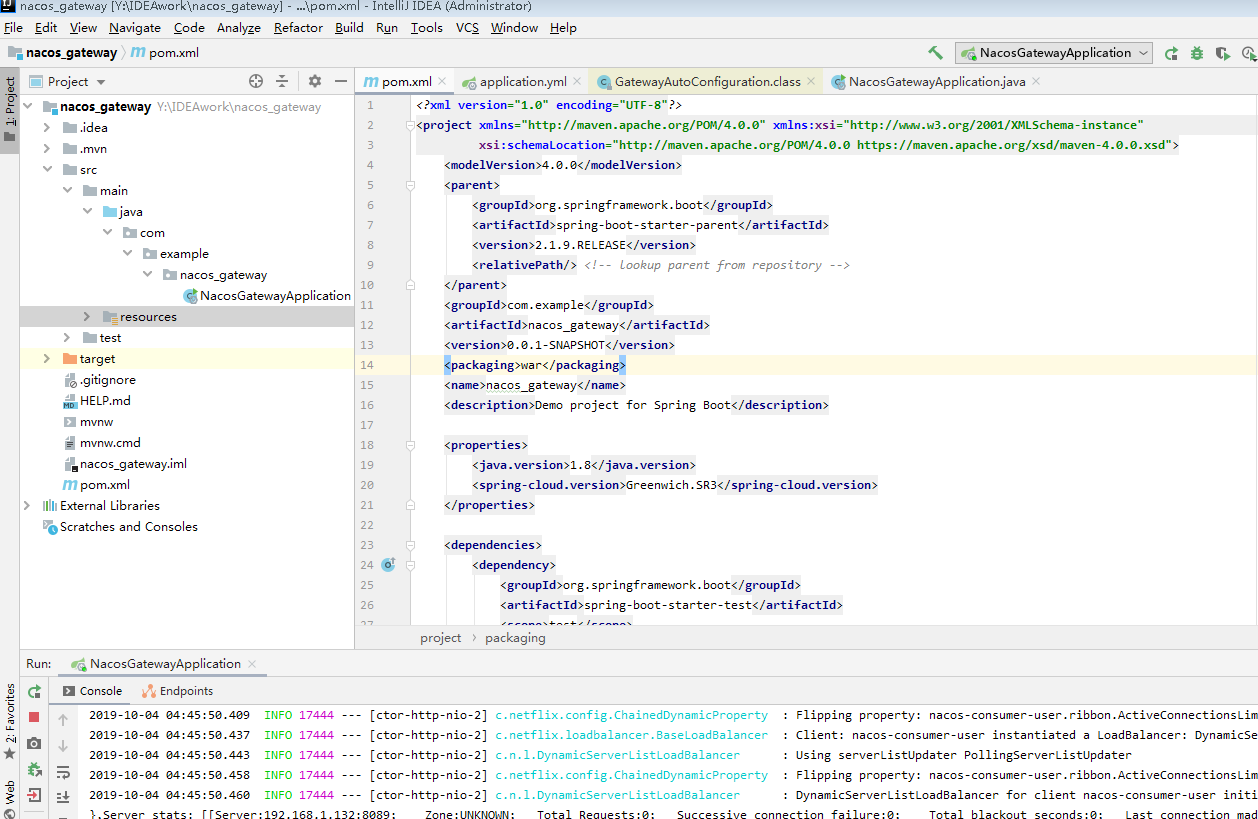Select the Console tab
Viewport: 1258px width, 819px height.
click(x=92, y=691)
